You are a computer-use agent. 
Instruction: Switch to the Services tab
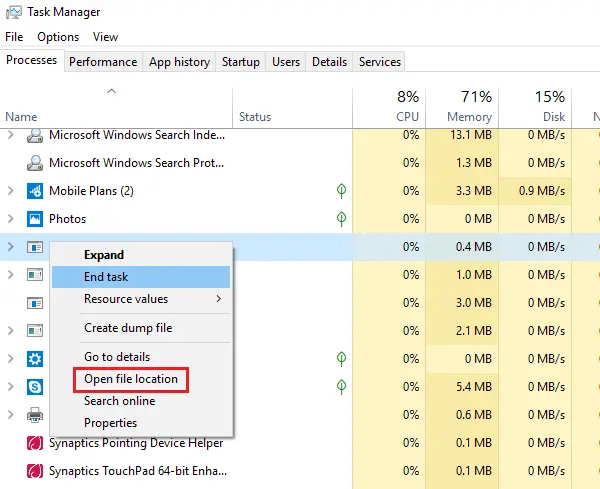(380, 62)
